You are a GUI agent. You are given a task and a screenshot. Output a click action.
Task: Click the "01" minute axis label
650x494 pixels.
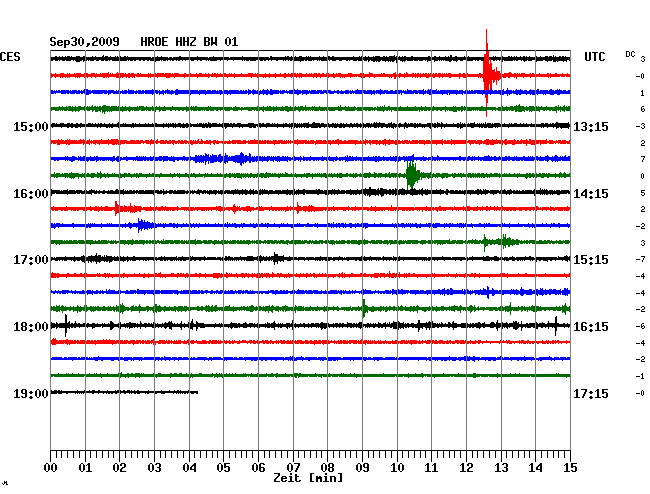(85, 467)
